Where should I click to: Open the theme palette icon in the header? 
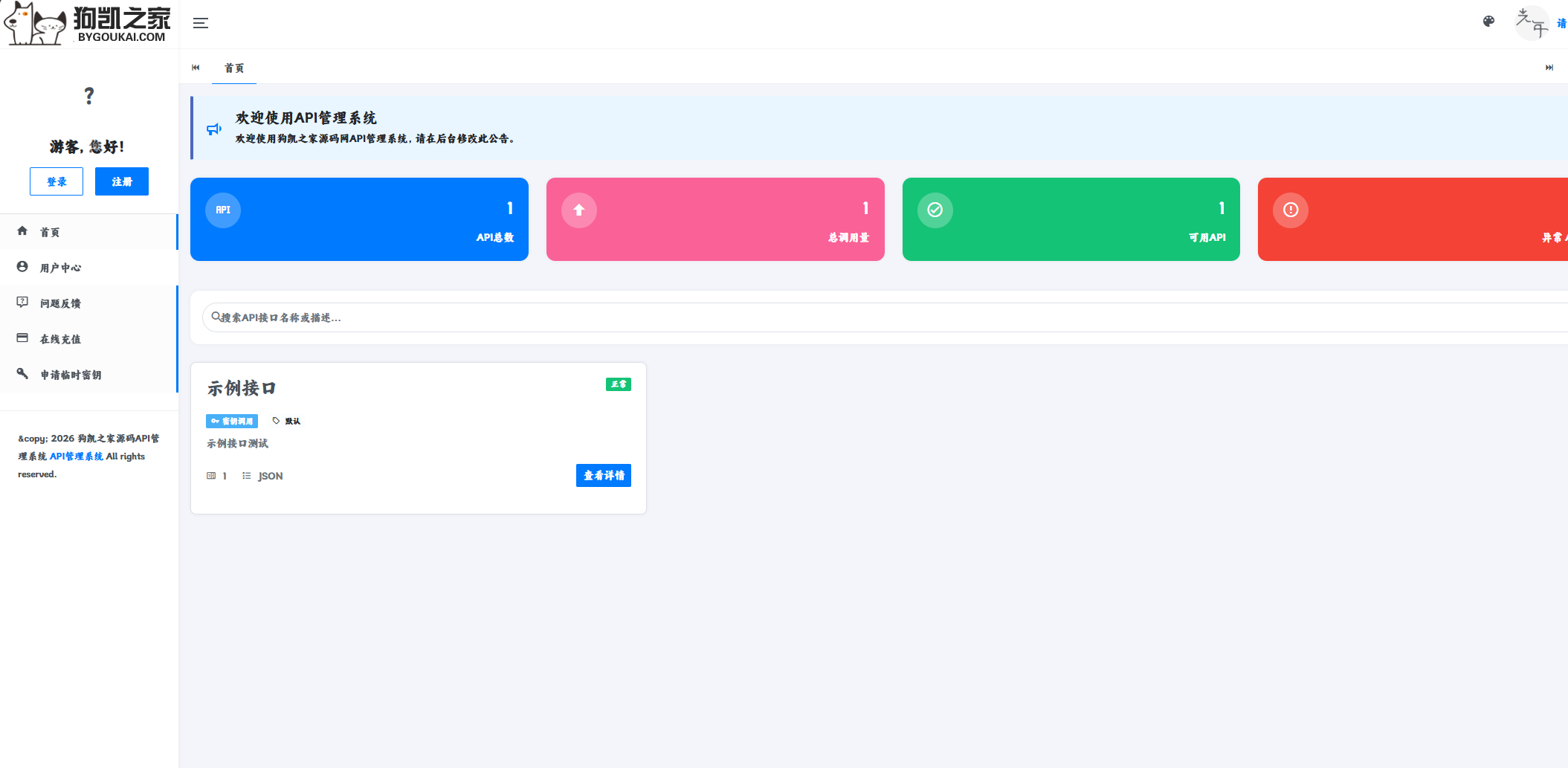[x=1488, y=22]
